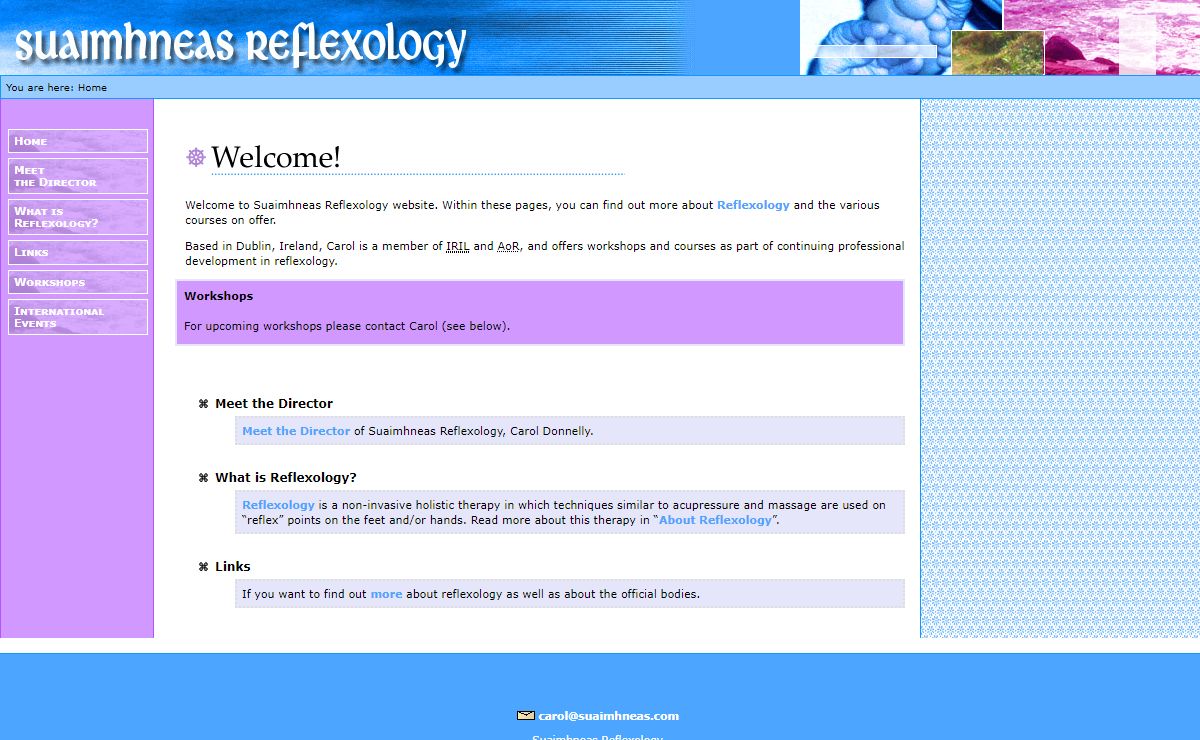Click the AoR abbreviation
1200x740 pixels.
pyautogui.click(x=508, y=246)
